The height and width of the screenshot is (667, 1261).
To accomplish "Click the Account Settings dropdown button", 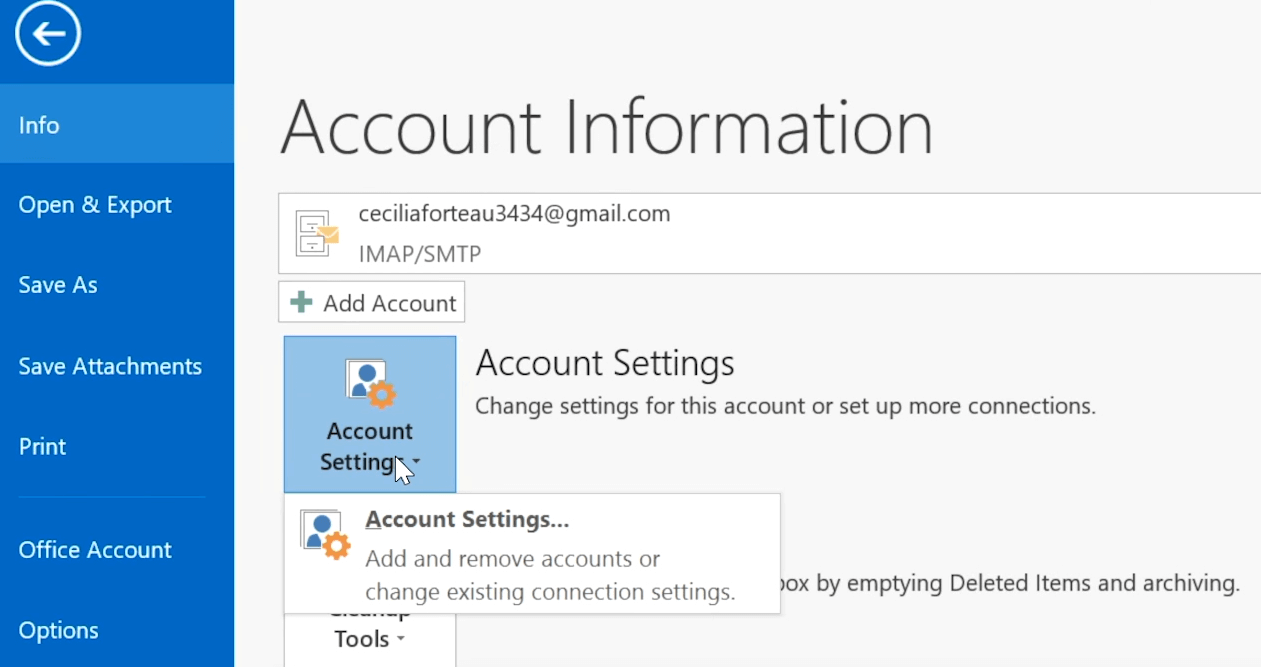I will coord(370,414).
